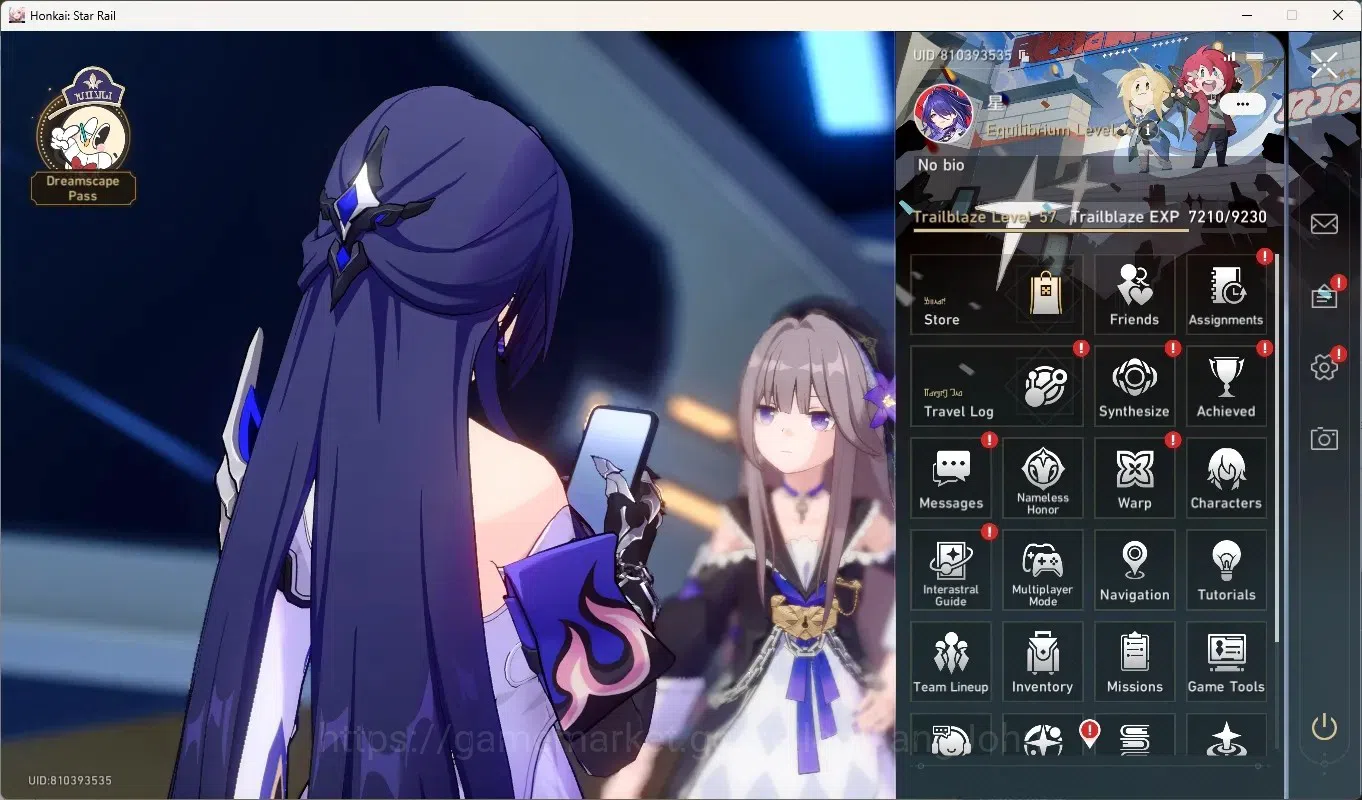The width and height of the screenshot is (1362, 800).
Task: Click the player profile avatar
Action: tap(944, 113)
